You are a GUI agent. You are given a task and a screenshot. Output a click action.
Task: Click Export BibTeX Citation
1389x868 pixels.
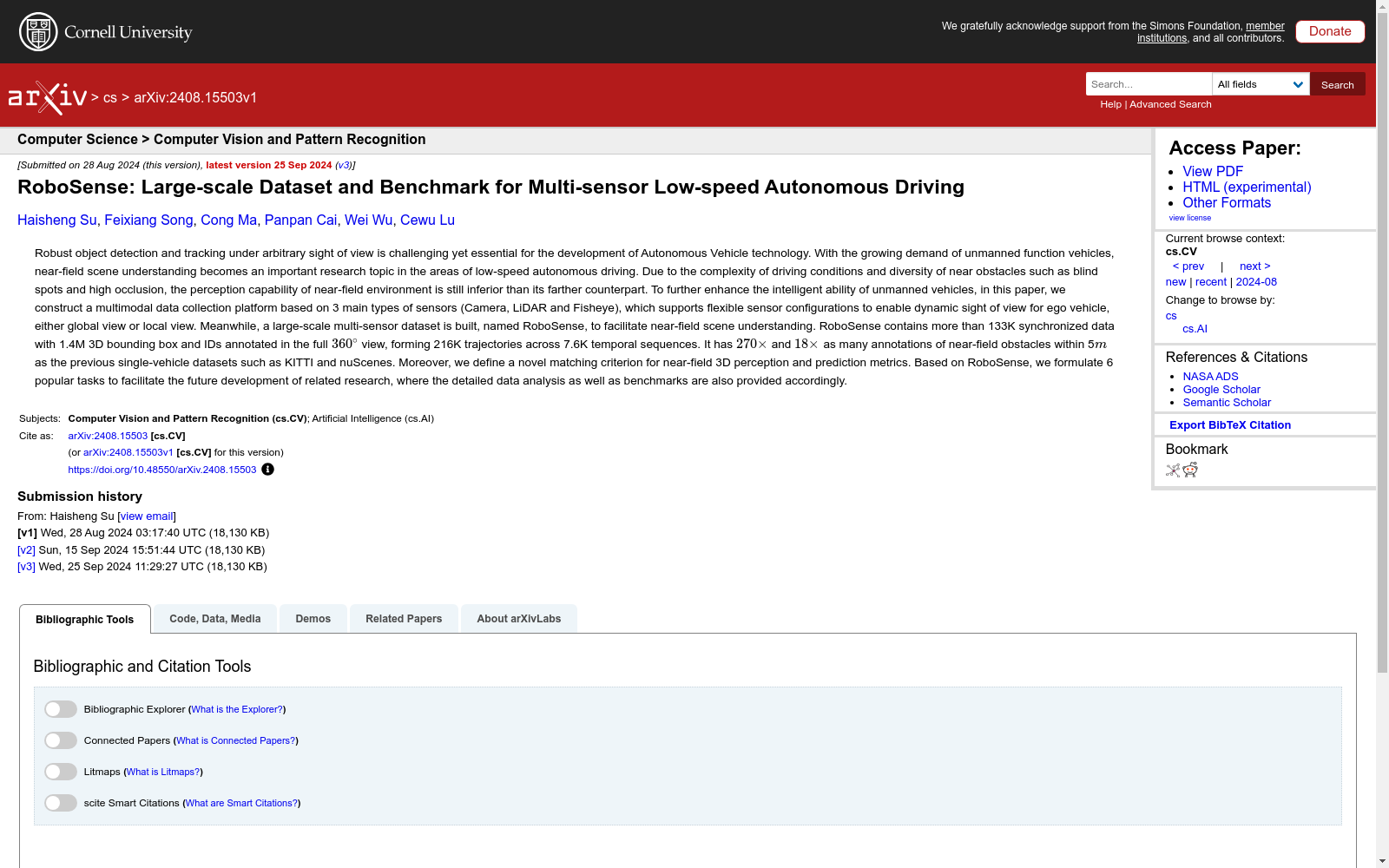click(x=1230, y=425)
